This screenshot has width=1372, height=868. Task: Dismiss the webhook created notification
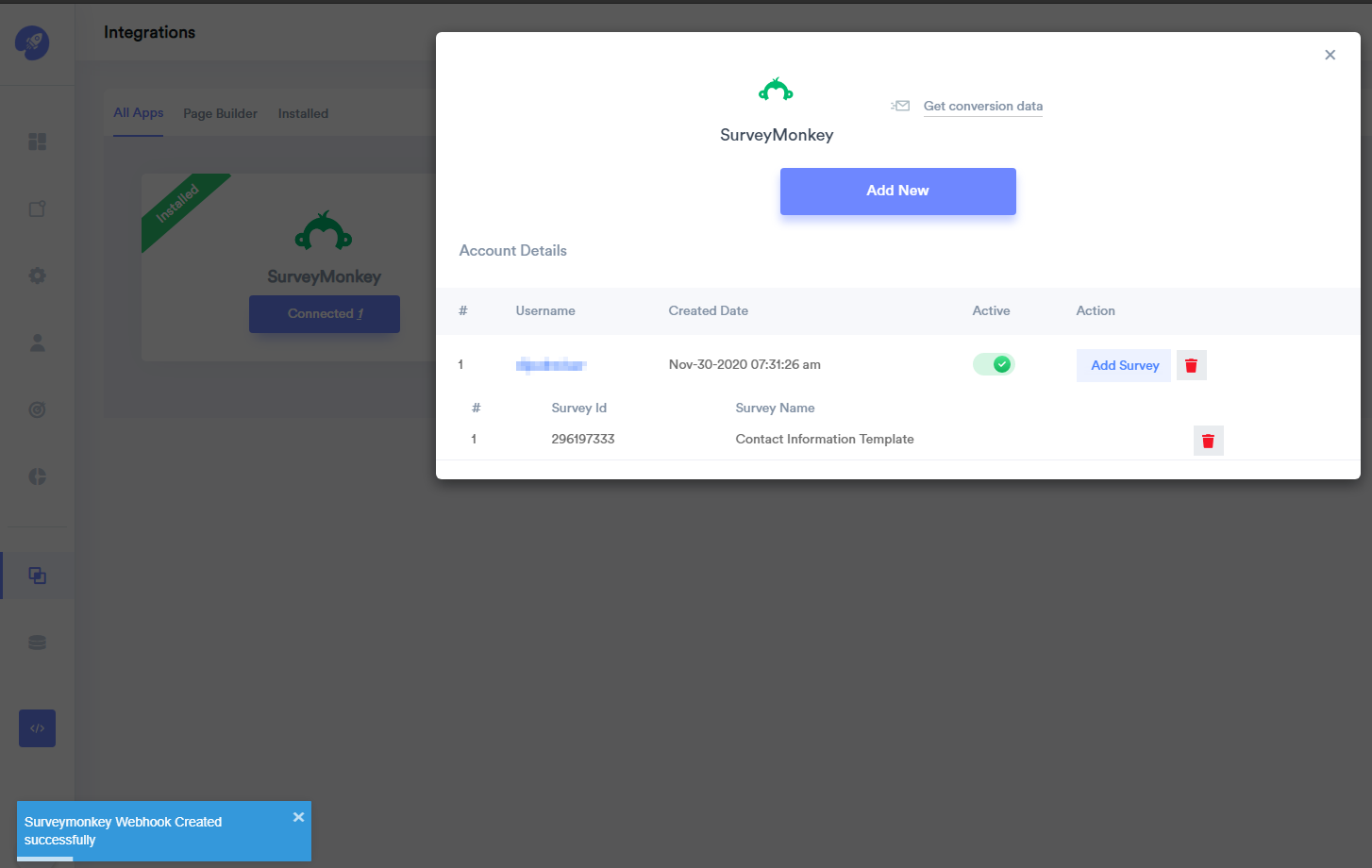[x=298, y=817]
